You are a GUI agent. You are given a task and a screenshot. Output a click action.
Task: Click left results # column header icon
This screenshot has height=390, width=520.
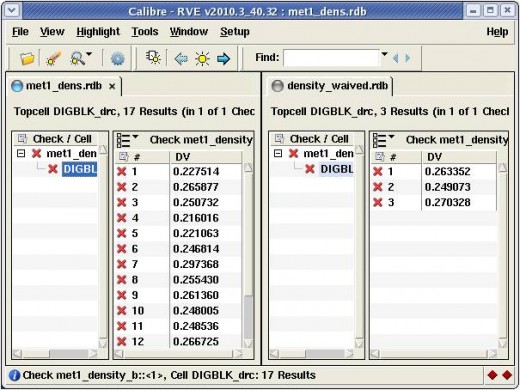click(123, 156)
